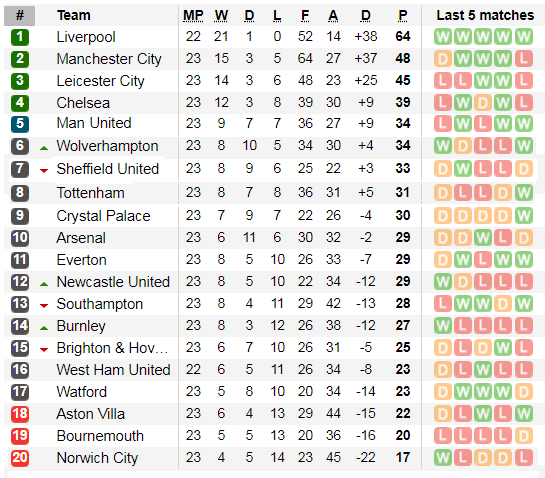
Task: Click Sheffield United's red down-arrow indicator
Action: tap(44, 170)
